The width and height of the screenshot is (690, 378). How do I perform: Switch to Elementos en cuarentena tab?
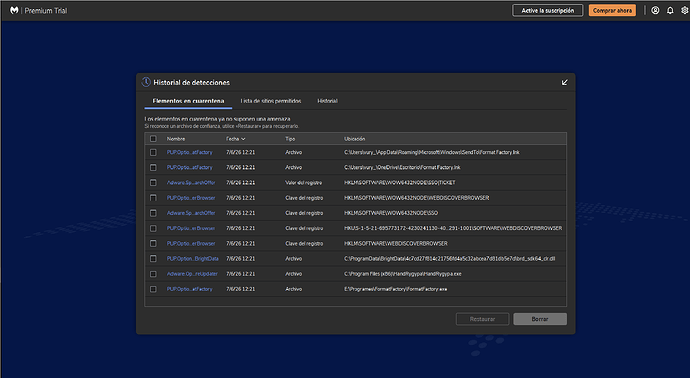pos(188,101)
